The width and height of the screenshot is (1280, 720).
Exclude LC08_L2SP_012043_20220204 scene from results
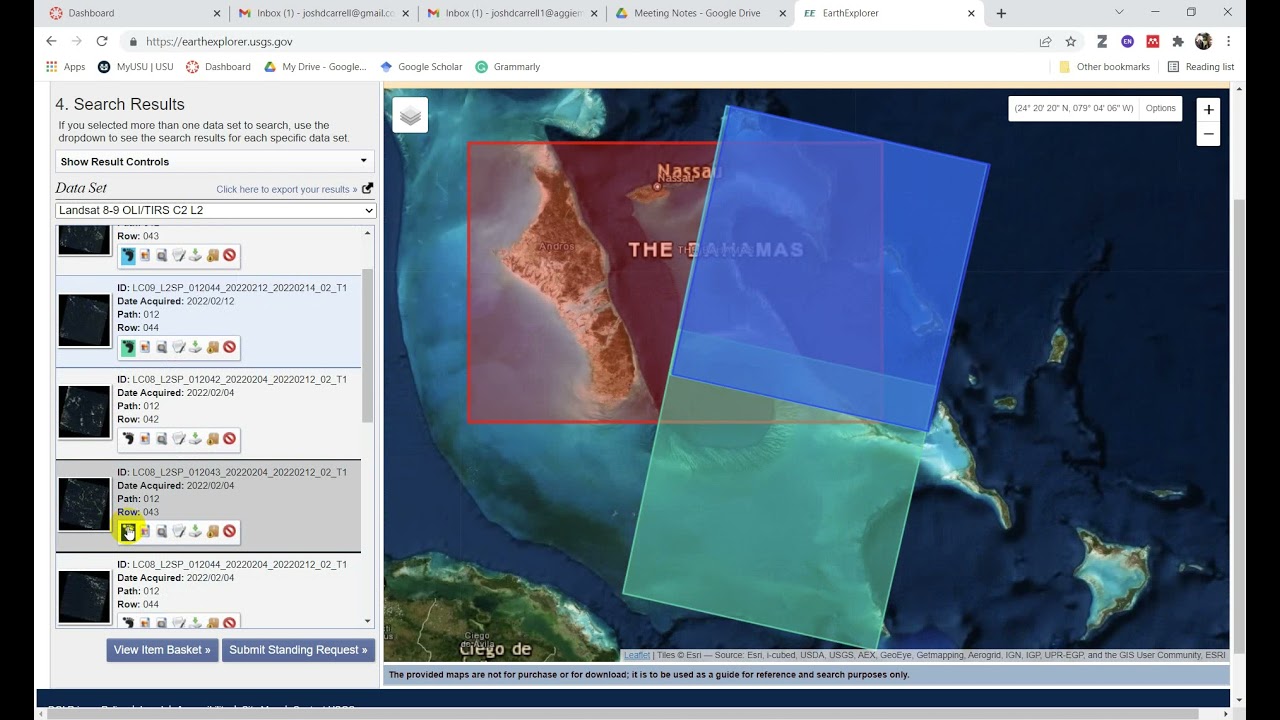tap(230, 531)
